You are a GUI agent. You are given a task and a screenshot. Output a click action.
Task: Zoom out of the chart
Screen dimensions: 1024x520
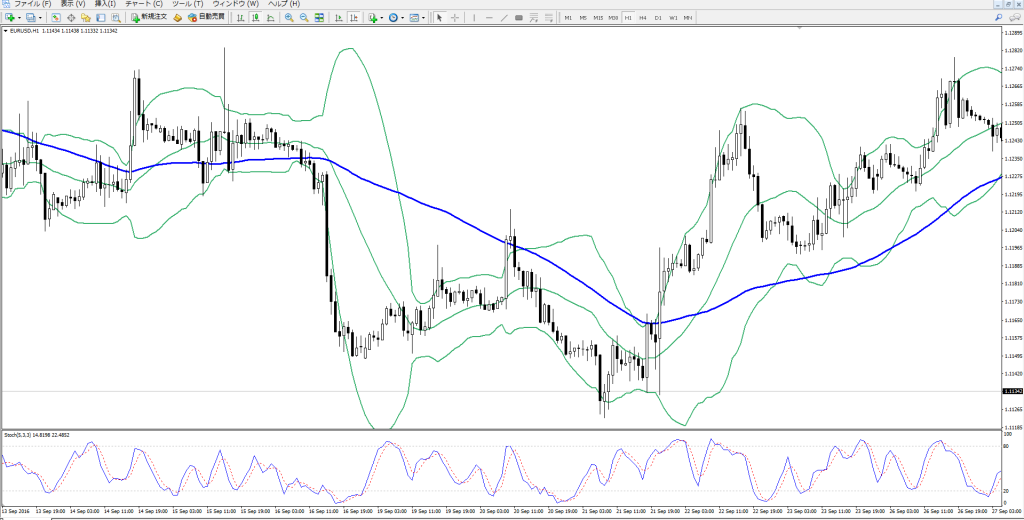[304, 18]
